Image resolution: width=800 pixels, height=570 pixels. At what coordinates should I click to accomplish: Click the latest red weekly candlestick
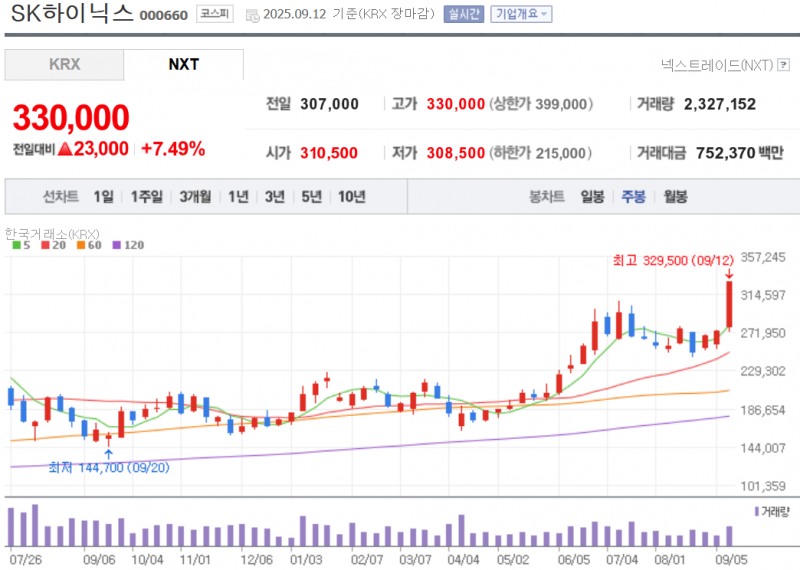click(729, 305)
